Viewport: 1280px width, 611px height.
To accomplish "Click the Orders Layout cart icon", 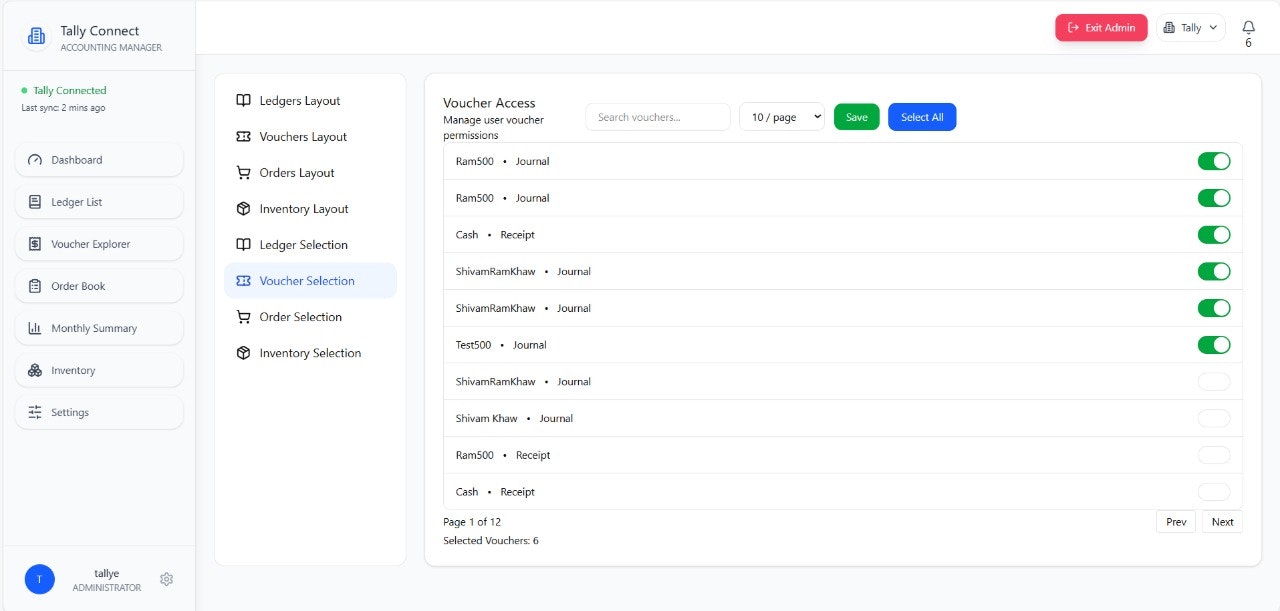I will [243, 173].
